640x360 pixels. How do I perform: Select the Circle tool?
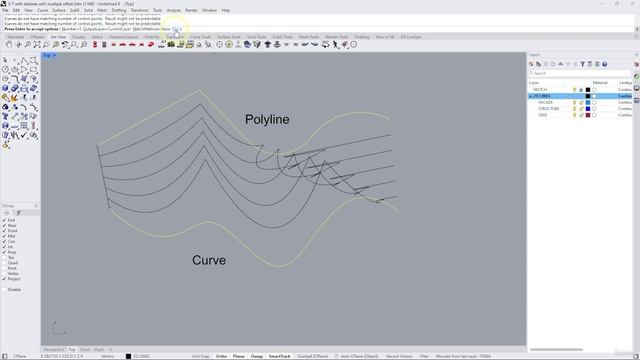[x=5, y=69]
